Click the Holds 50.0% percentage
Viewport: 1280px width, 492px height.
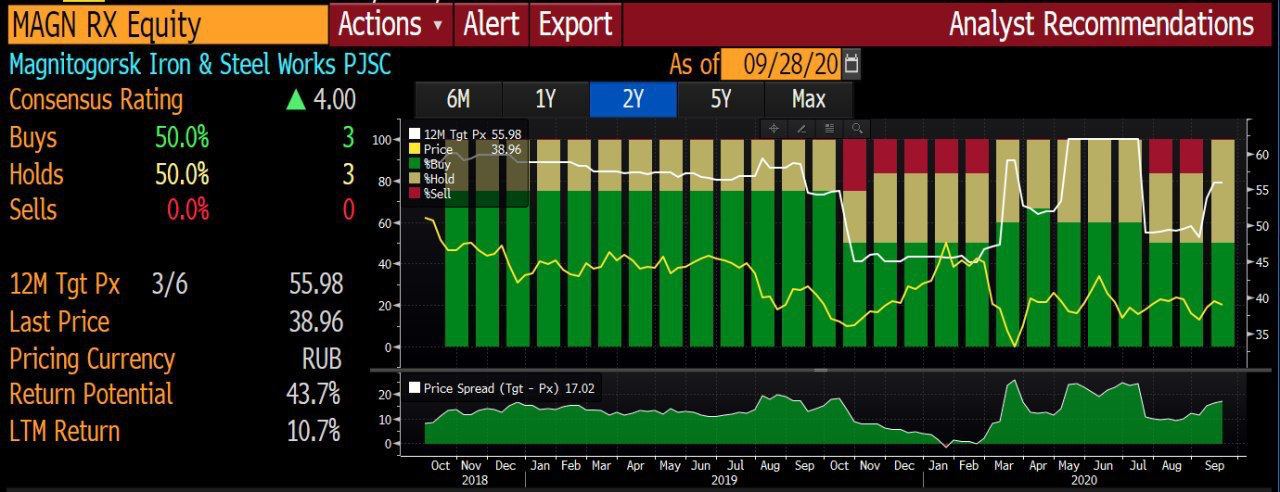(x=182, y=174)
